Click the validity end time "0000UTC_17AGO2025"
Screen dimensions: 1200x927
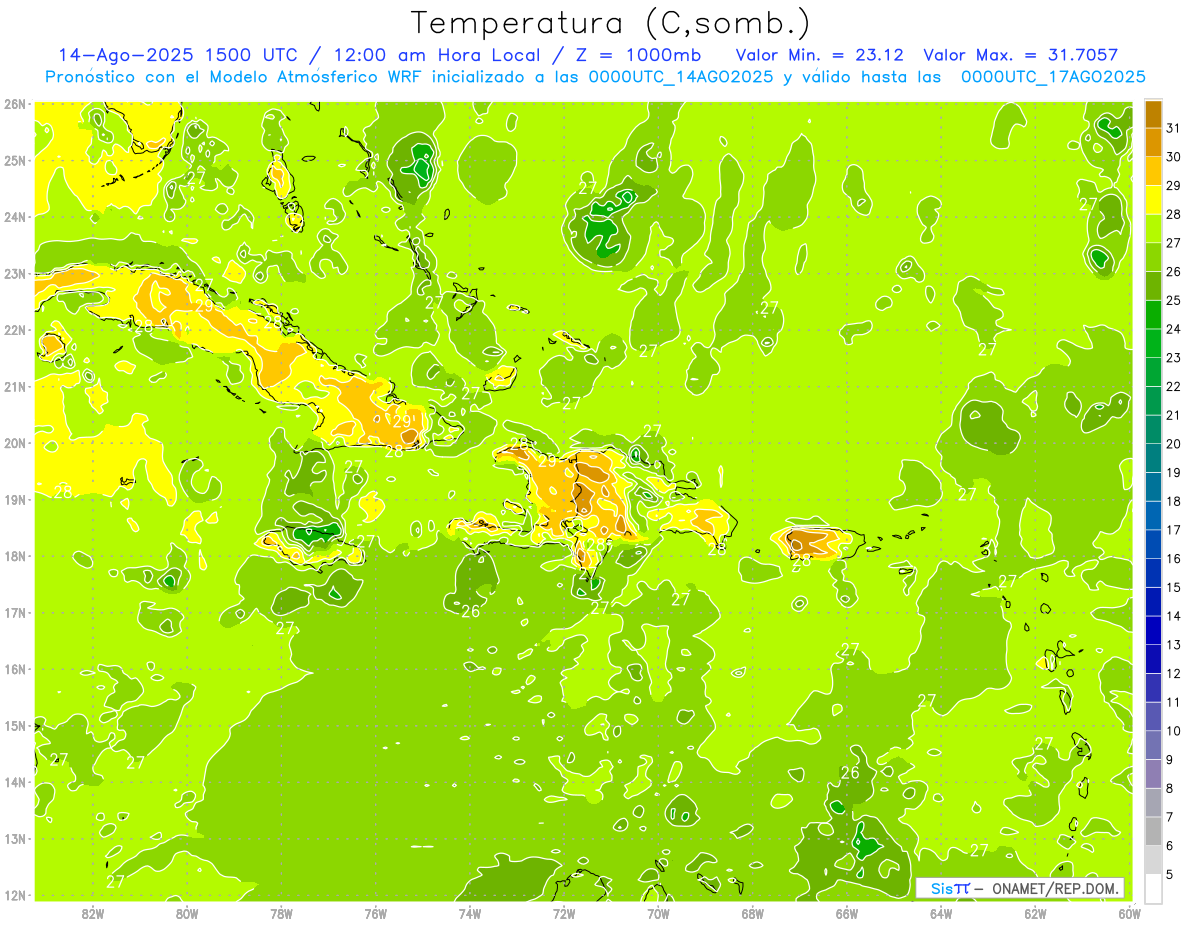1053,77
